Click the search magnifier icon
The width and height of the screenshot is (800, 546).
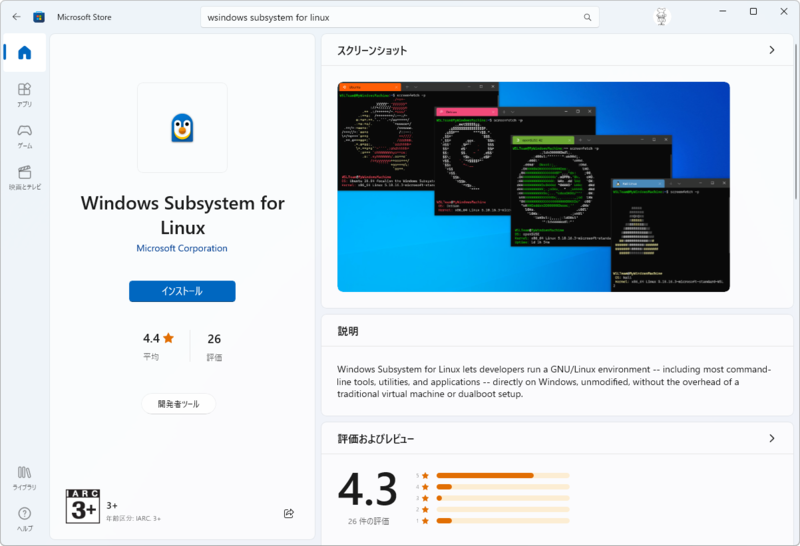click(x=587, y=17)
